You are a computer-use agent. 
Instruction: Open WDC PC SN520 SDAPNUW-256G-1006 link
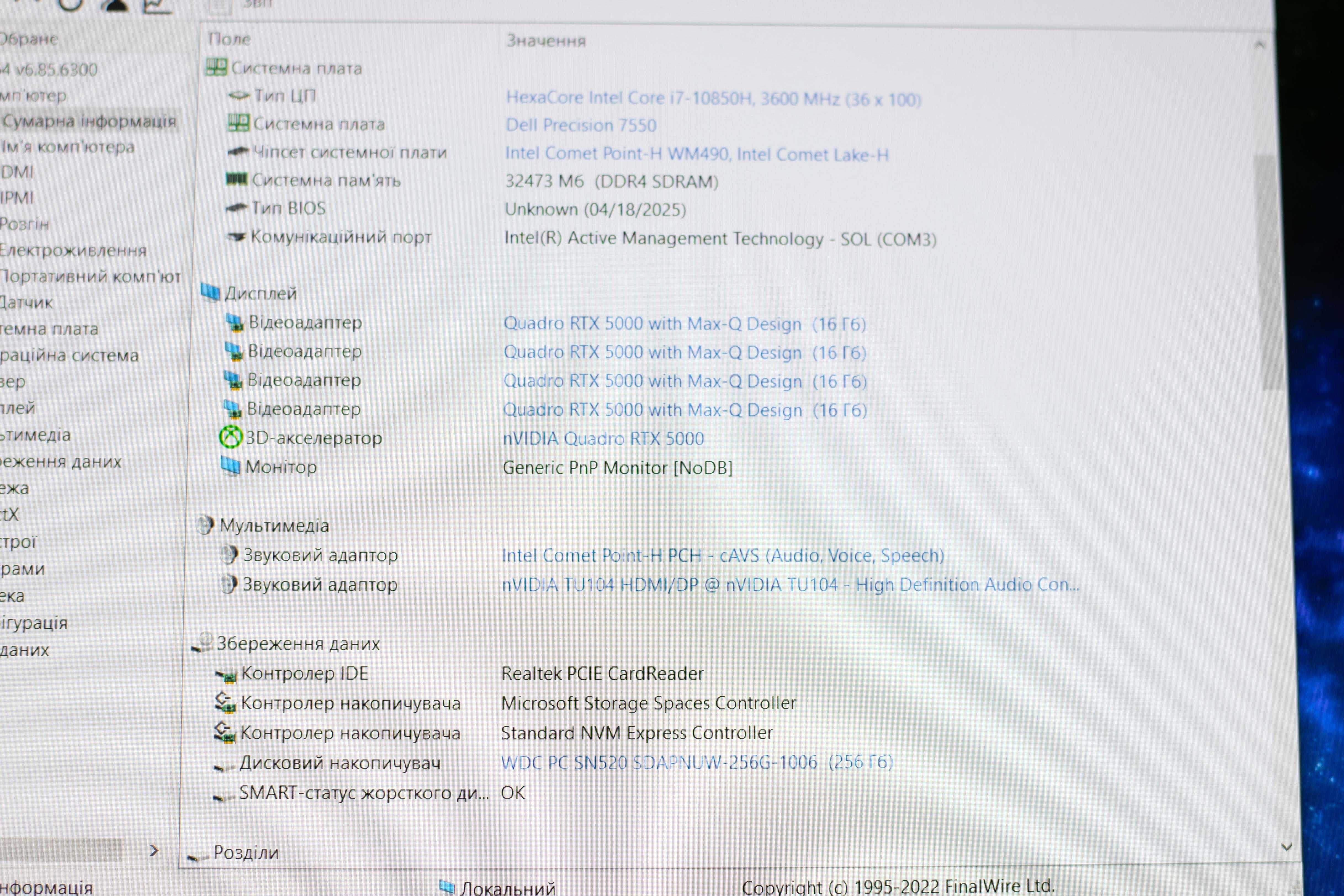pyautogui.click(x=697, y=762)
